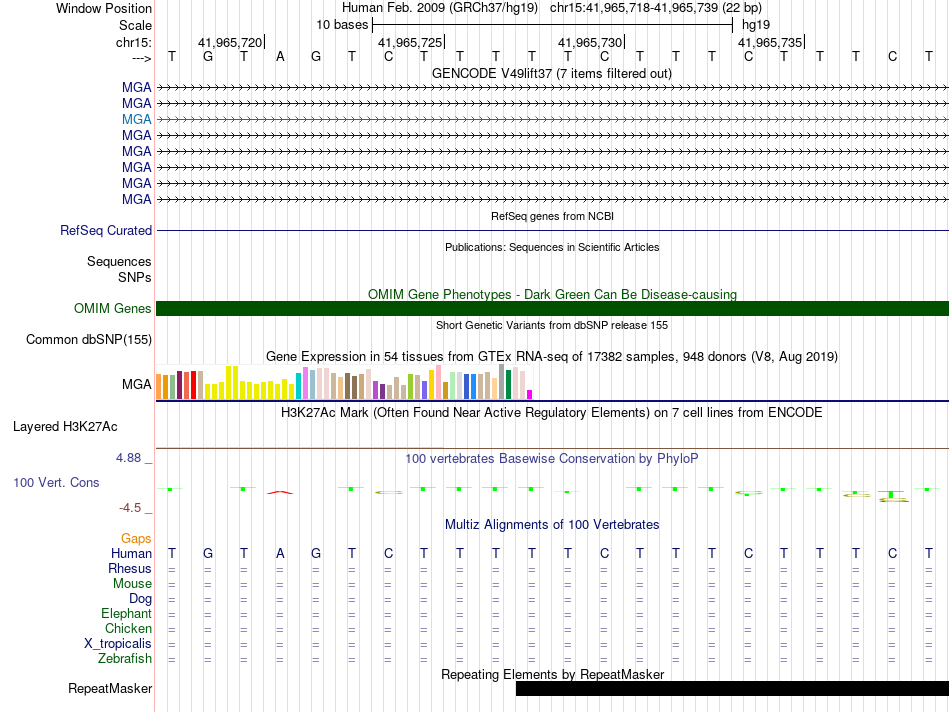The height and width of the screenshot is (712, 950).
Task: Click the Common dbSNP(155) label
Action: pos(88,339)
